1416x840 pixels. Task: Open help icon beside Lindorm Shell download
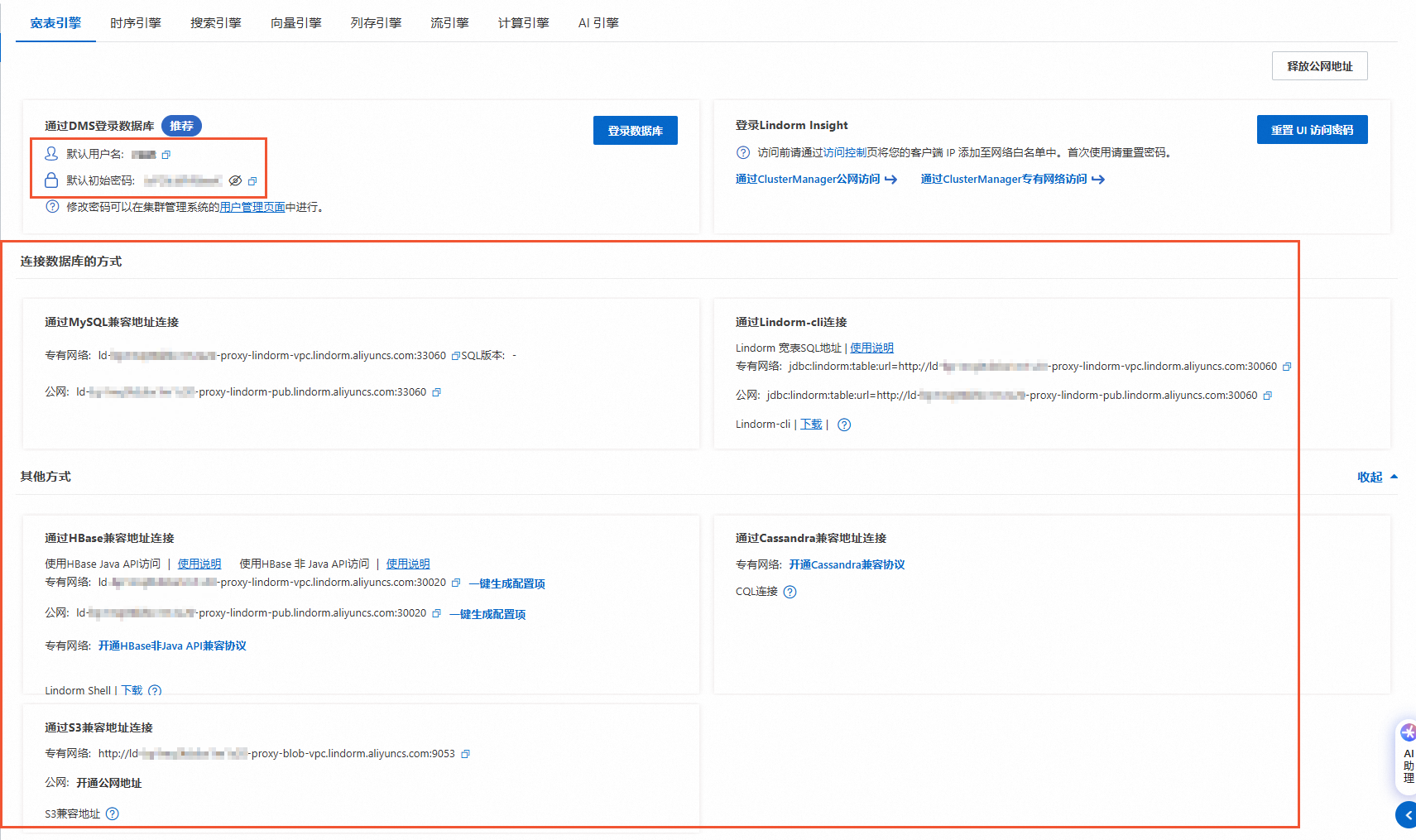point(155,691)
